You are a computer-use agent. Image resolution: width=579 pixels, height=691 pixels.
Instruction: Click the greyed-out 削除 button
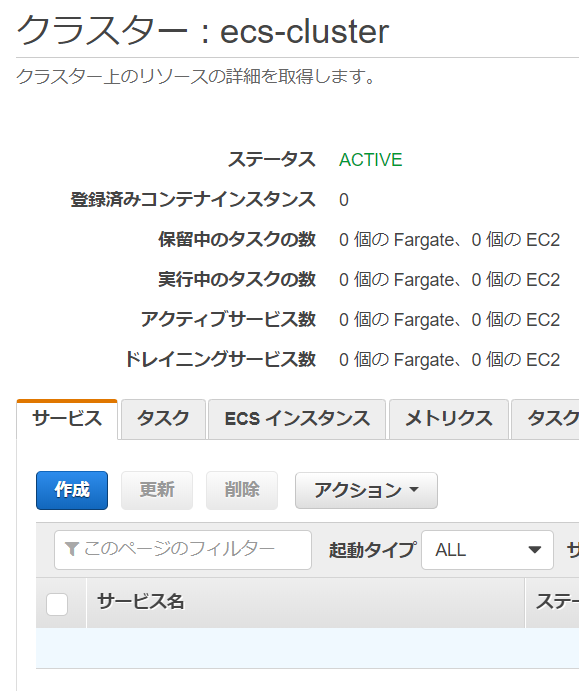click(x=242, y=490)
